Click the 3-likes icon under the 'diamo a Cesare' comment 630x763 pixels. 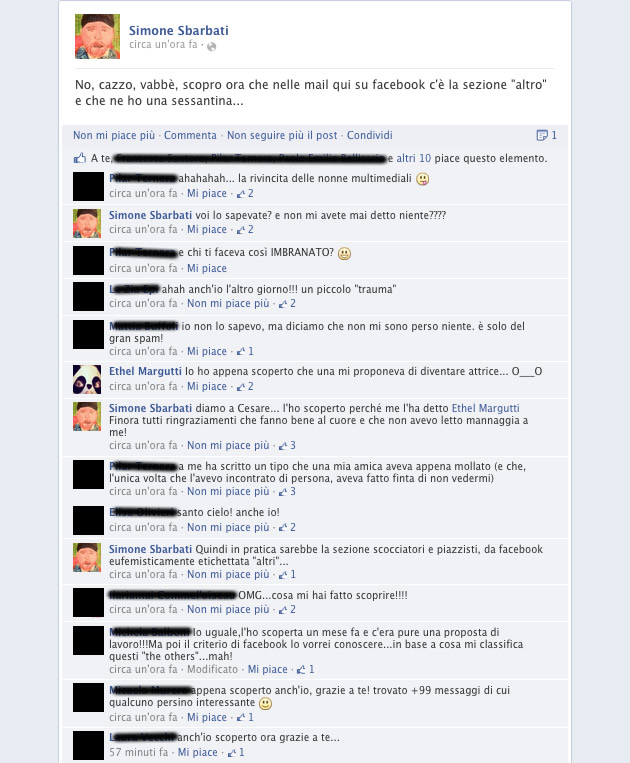pyautogui.click(x=283, y=446)
